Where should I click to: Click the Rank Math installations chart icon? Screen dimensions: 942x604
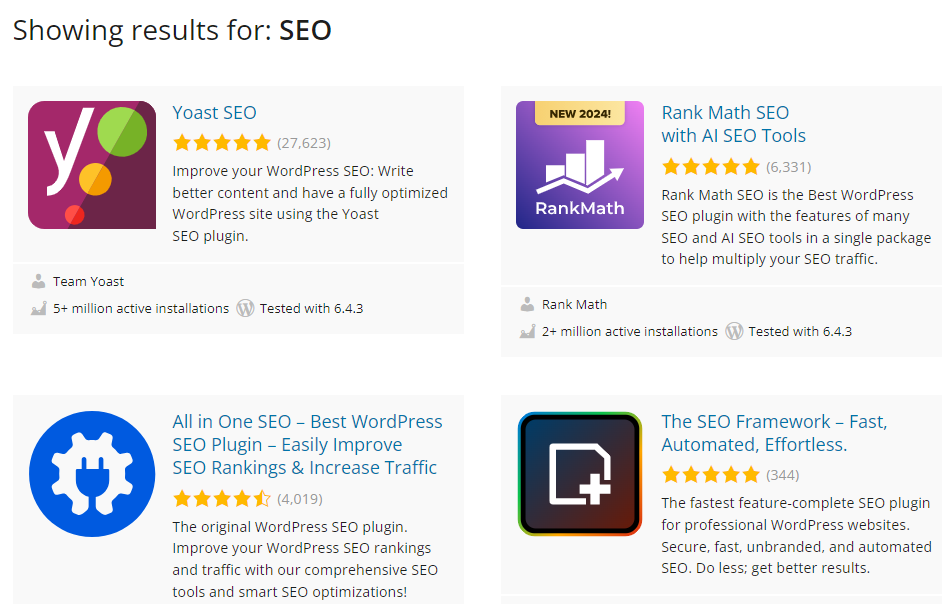527,332
